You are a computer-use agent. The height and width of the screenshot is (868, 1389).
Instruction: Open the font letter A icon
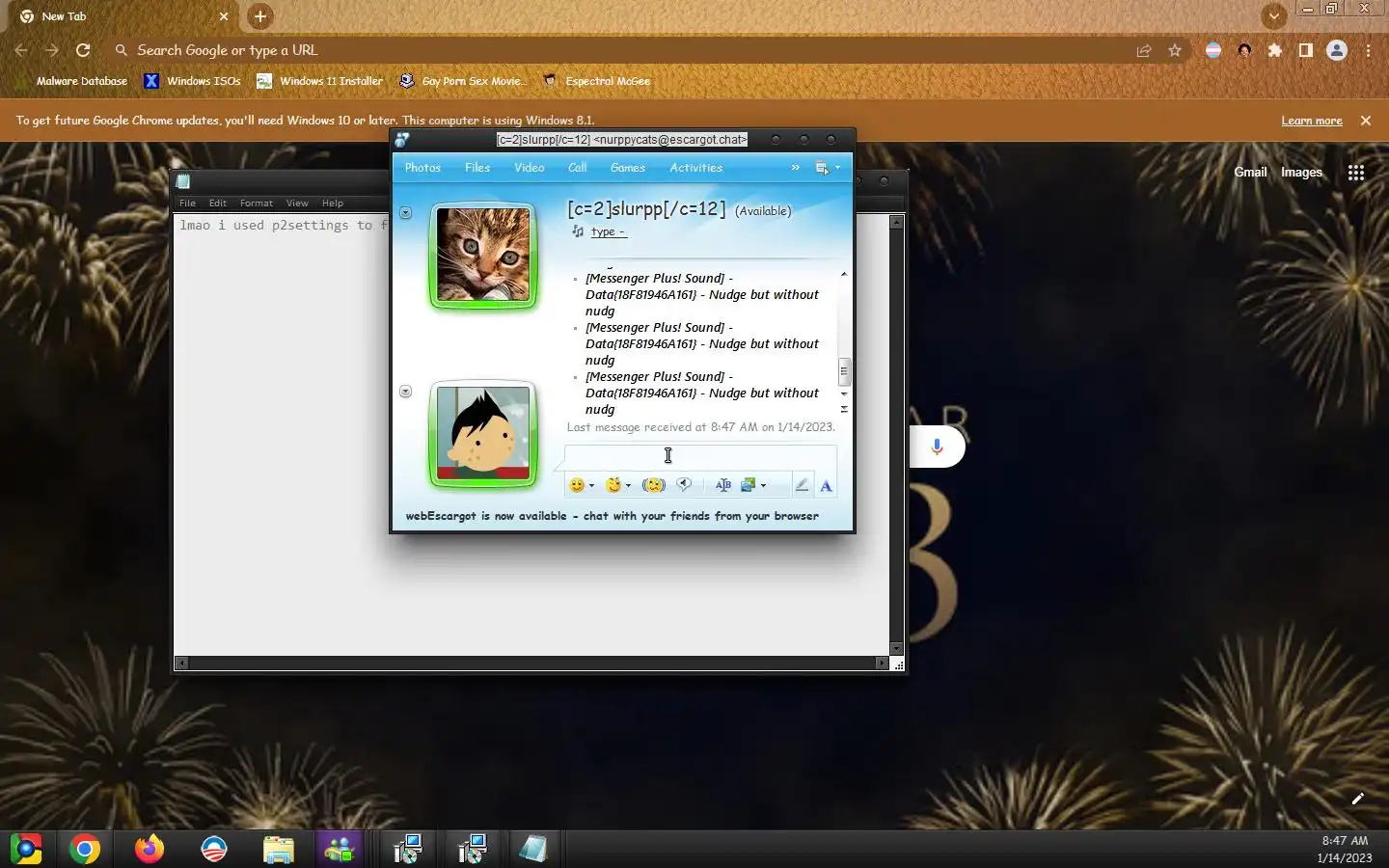click(826, 486)
